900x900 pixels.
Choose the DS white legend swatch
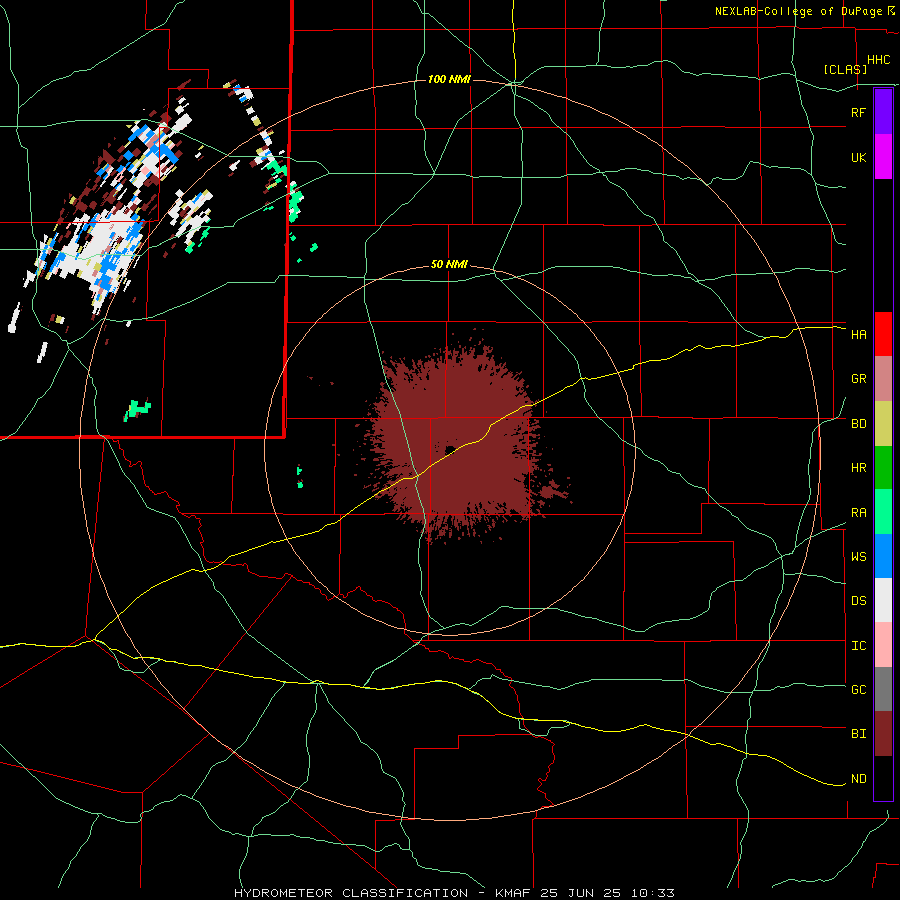coord(883,600)
